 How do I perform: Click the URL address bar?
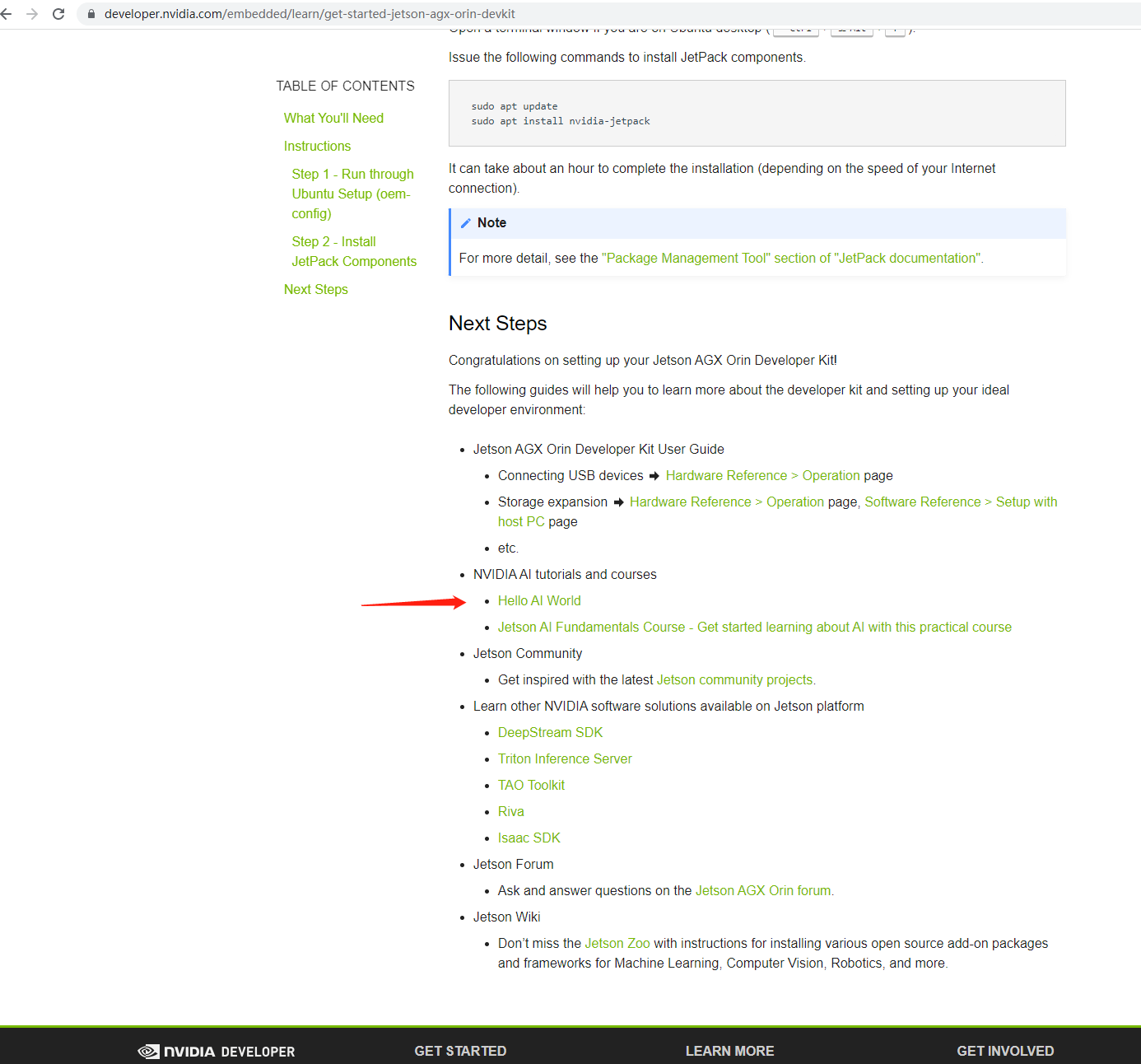click(609, 14)
